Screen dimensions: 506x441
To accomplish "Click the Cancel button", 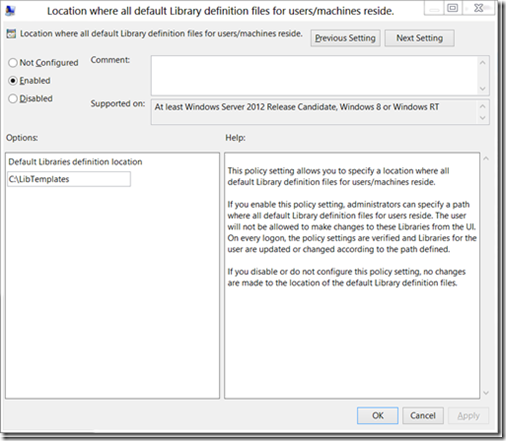I will 423,416.
